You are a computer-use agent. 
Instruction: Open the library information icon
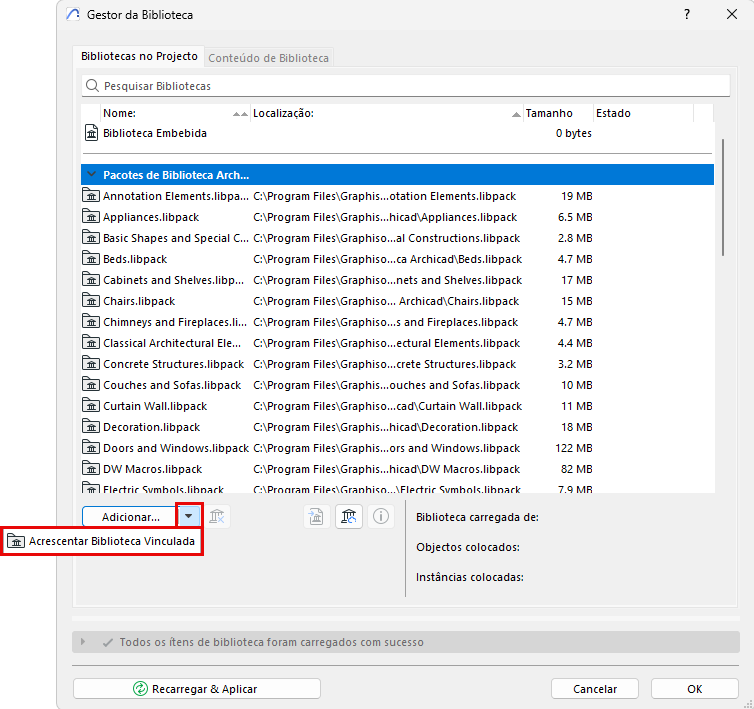381,517
